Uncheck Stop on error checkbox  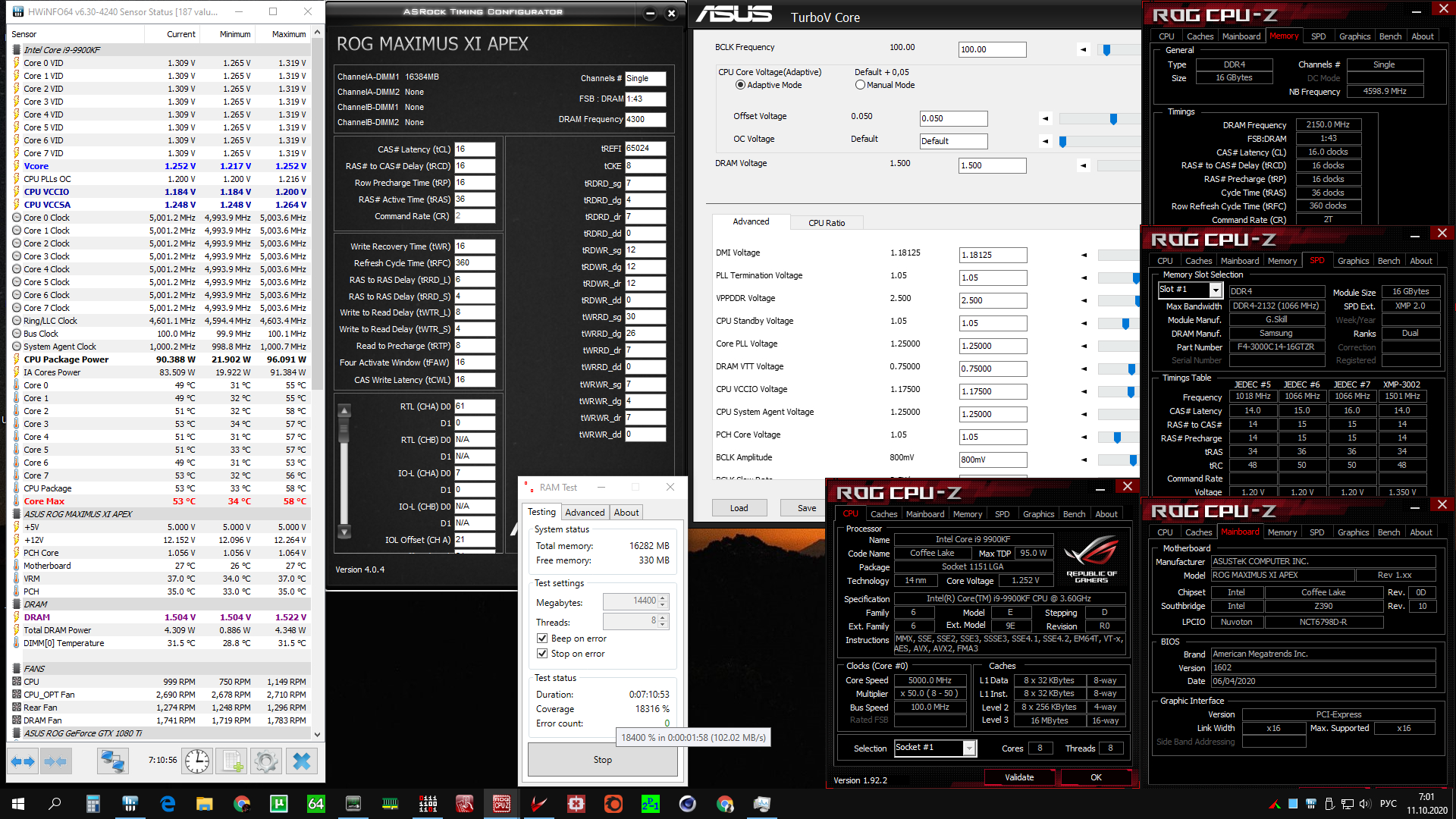542,654
